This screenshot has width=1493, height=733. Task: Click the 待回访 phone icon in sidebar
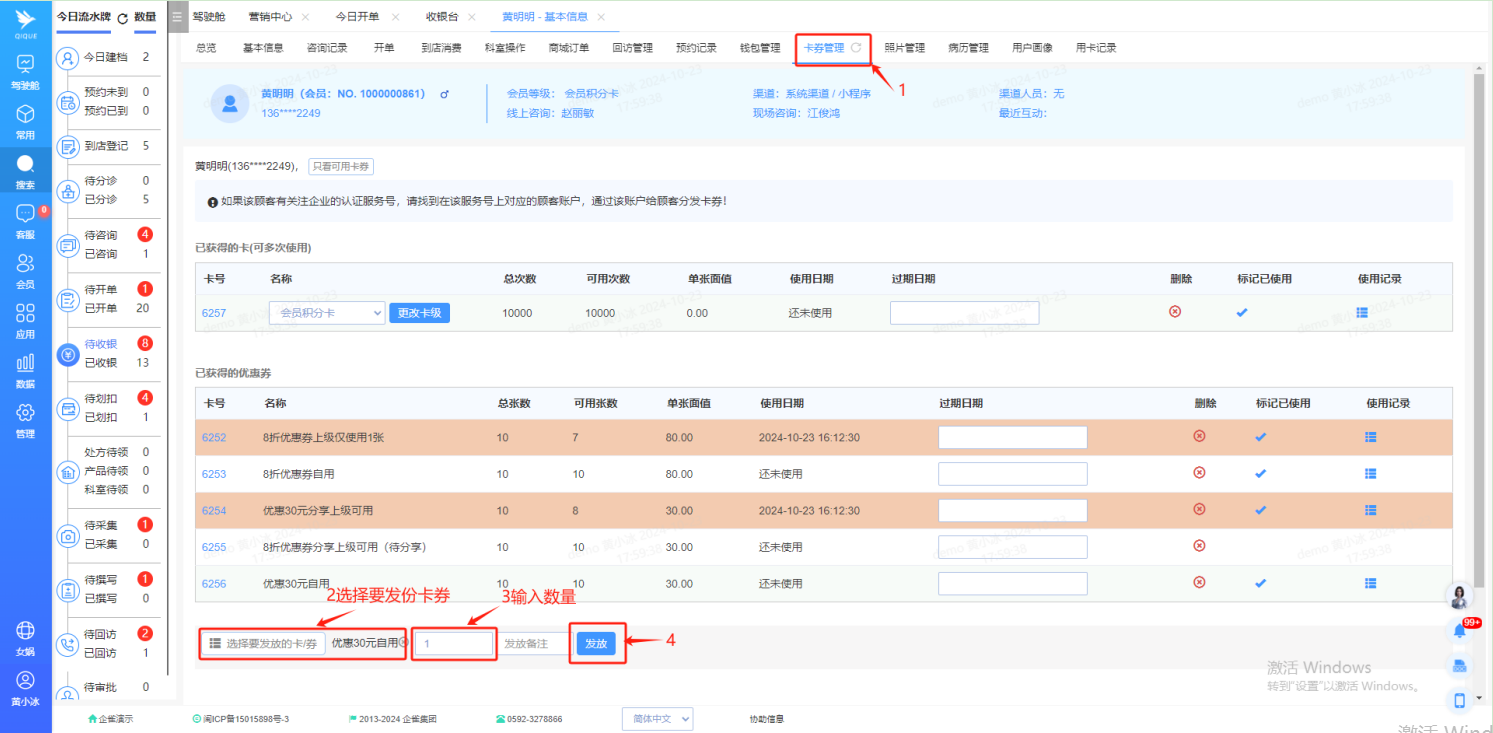point(68,645)
